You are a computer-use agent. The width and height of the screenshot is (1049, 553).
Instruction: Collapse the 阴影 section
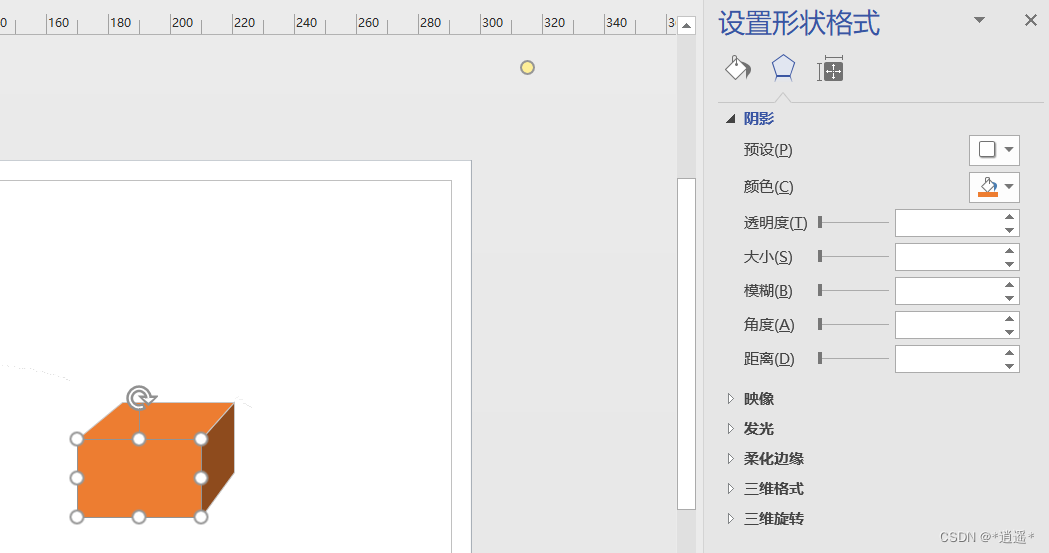pyautogui.click(x=731, y=118)
